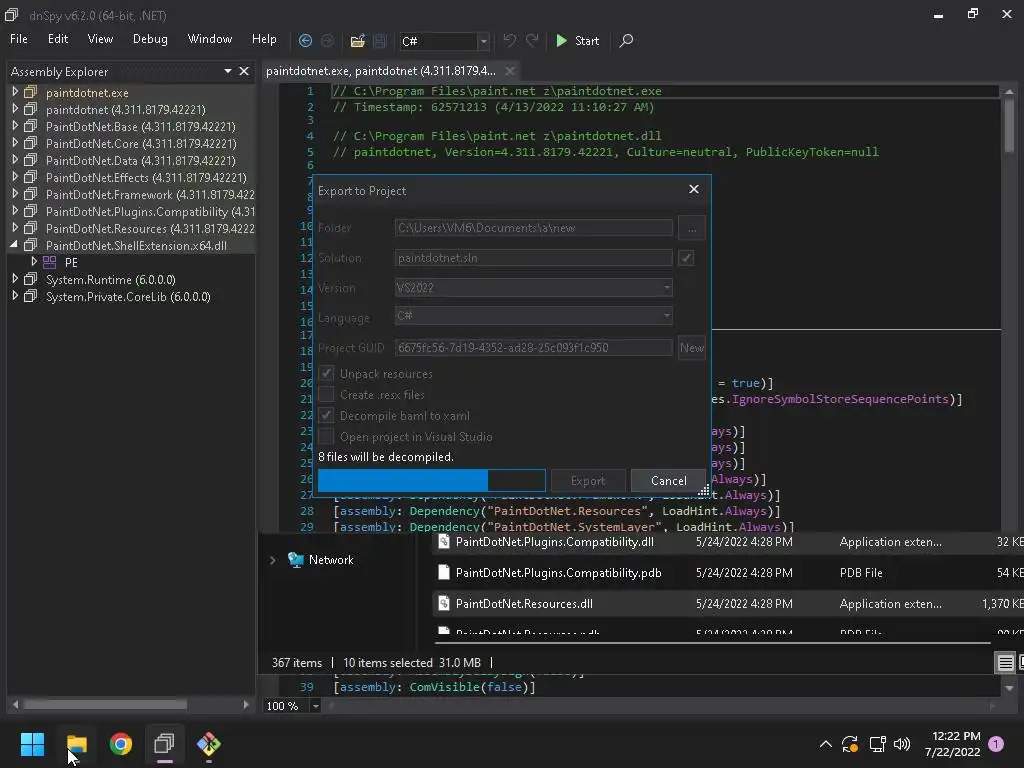Expand the paintdotnet.exe tree node
Image resolution: width=1024 pixels, height=768 pixels.
(x=14, y=92)
